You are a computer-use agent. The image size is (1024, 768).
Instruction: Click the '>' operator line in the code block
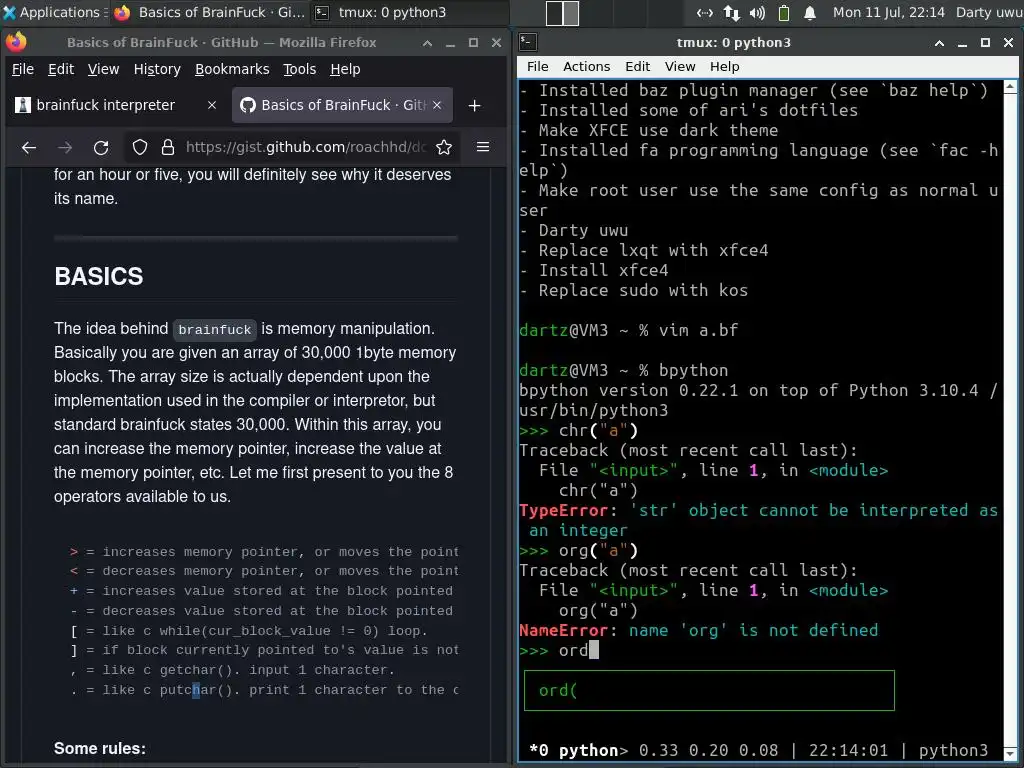pyautogui.click(x=264, y=552)
